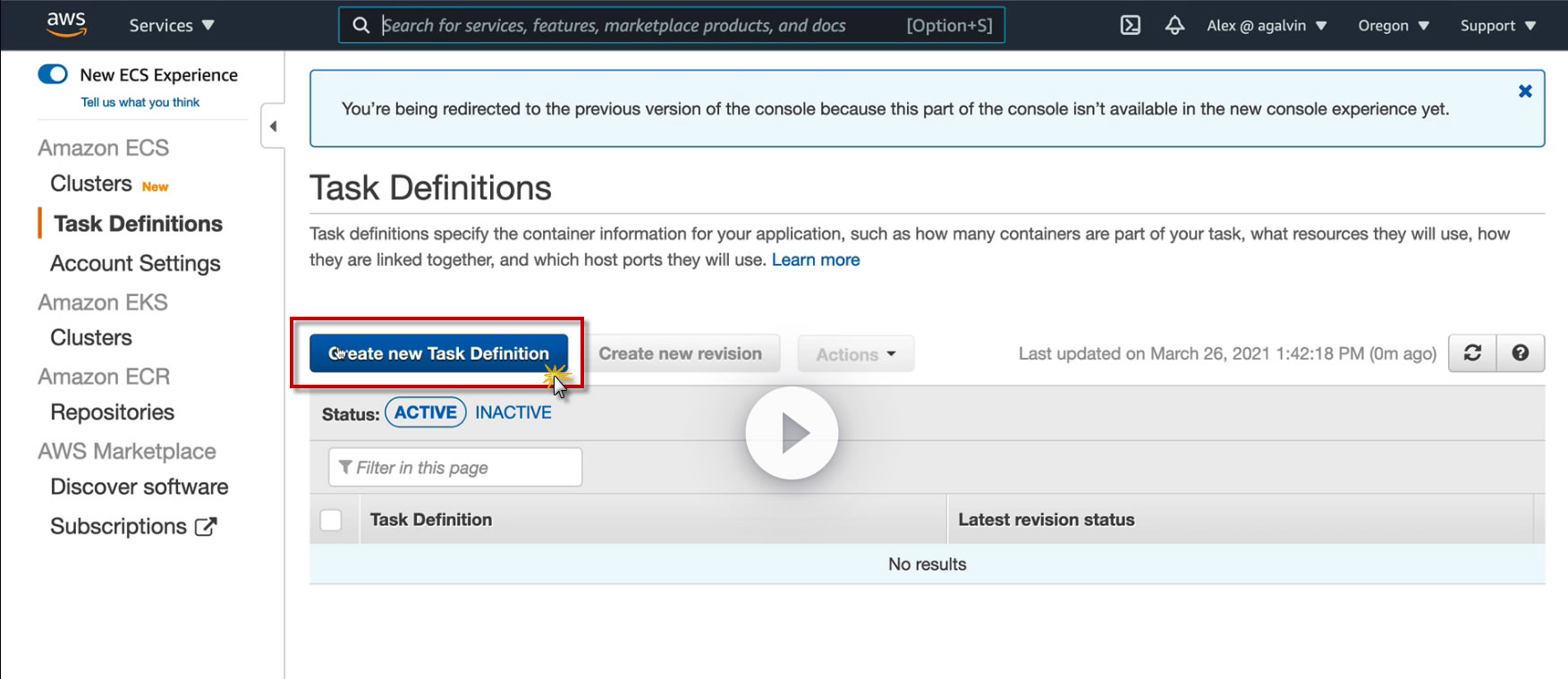This screenshot has height=679, width=1568.
Task: Open the notifications bell
Action: (1174, 25)
